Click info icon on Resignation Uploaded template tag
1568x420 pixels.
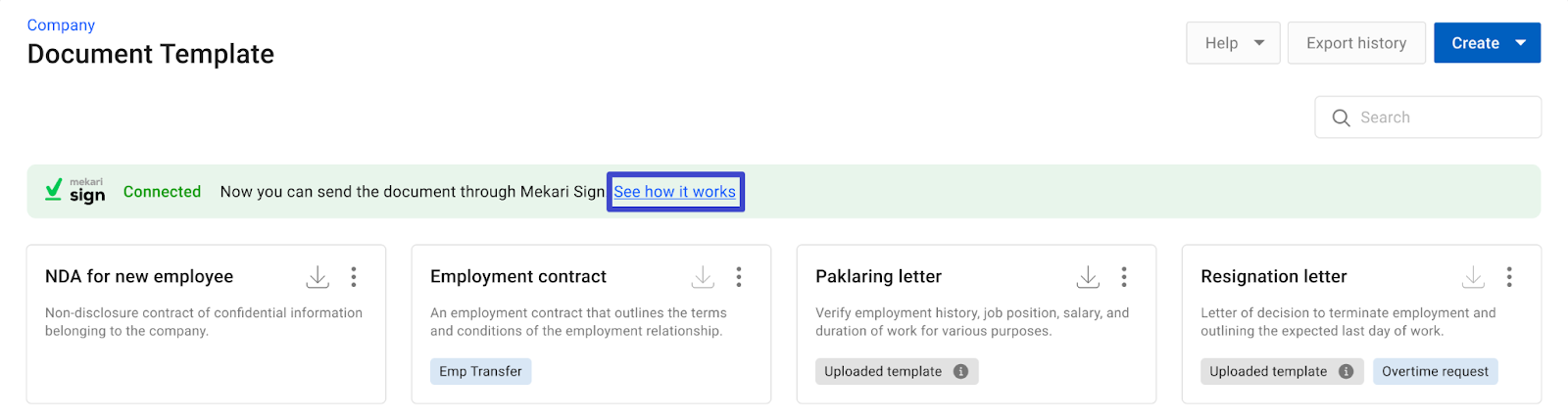(1346, 371)
